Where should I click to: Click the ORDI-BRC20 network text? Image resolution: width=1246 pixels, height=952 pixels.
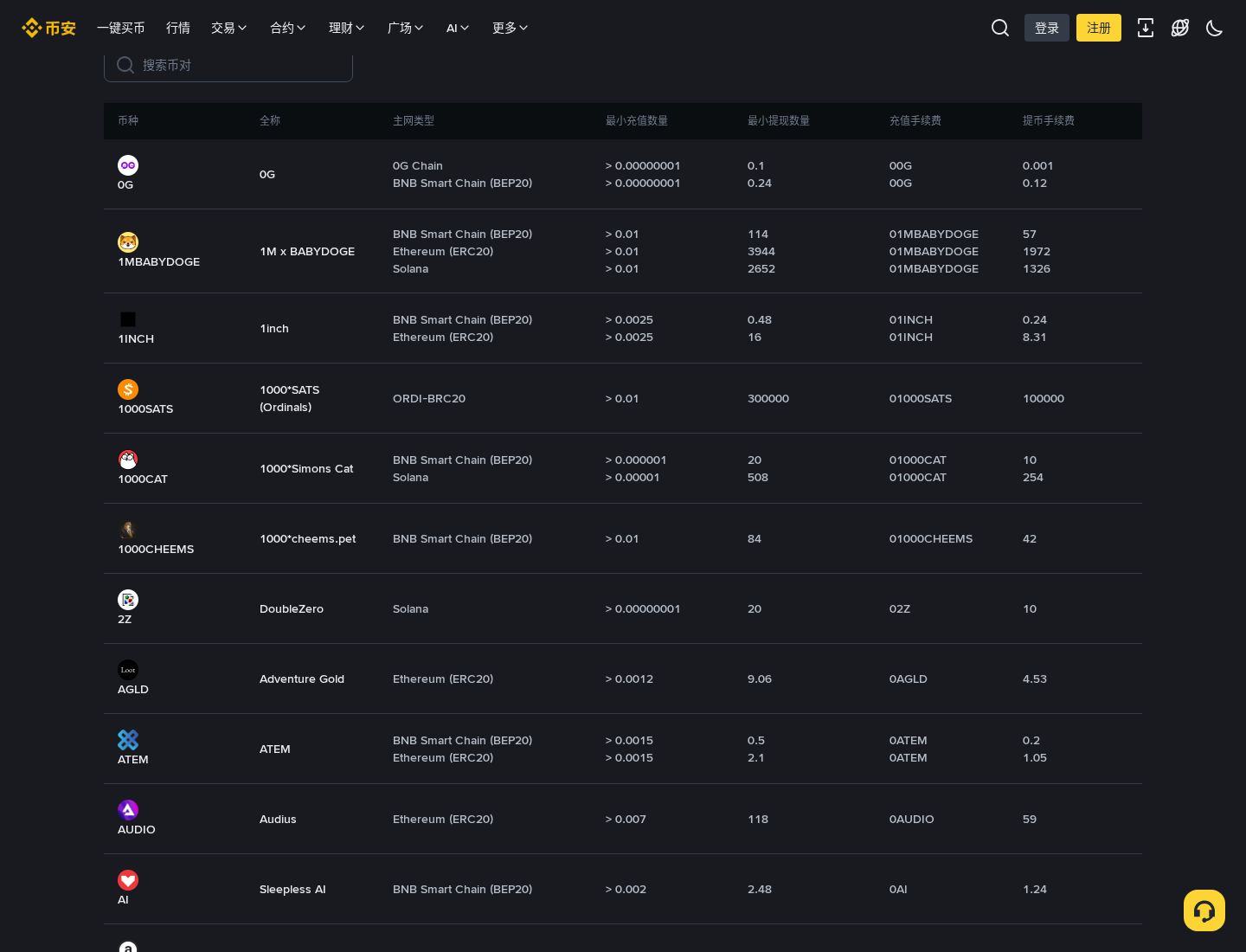[429, 398]
